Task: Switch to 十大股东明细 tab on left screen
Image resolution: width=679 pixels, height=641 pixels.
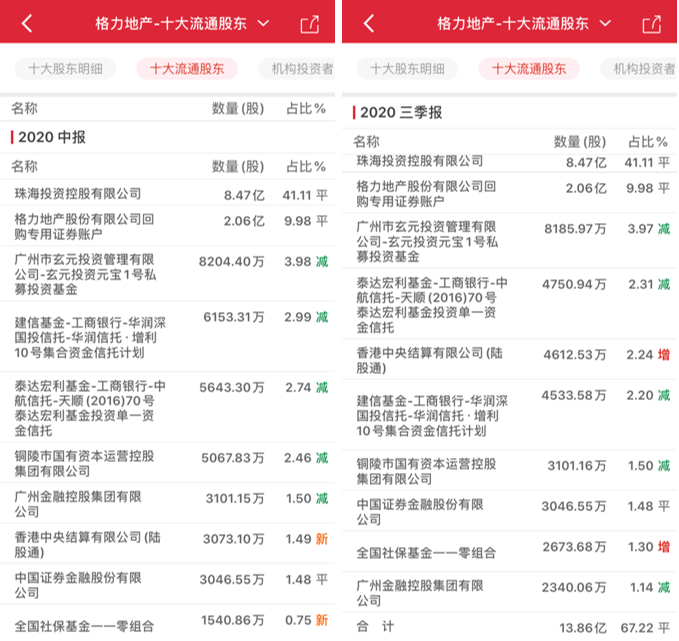Action: point(65,69)
